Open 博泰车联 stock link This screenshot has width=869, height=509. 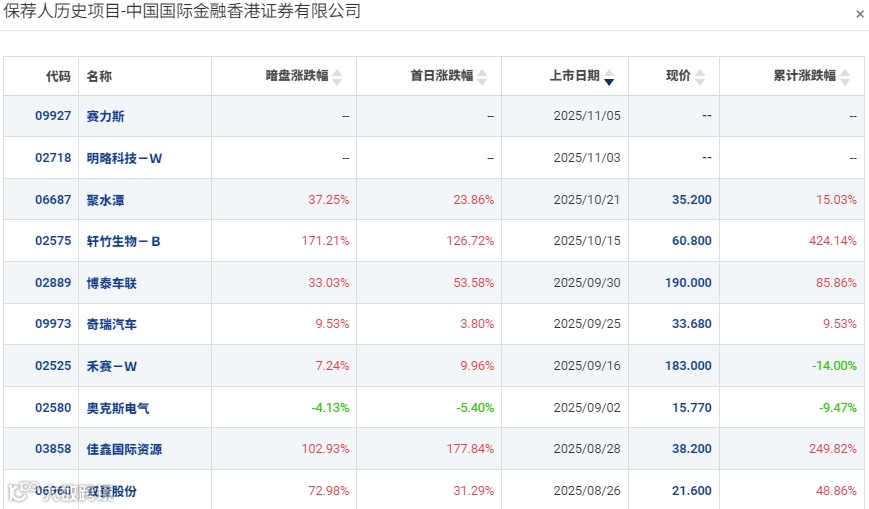(111, 283)
